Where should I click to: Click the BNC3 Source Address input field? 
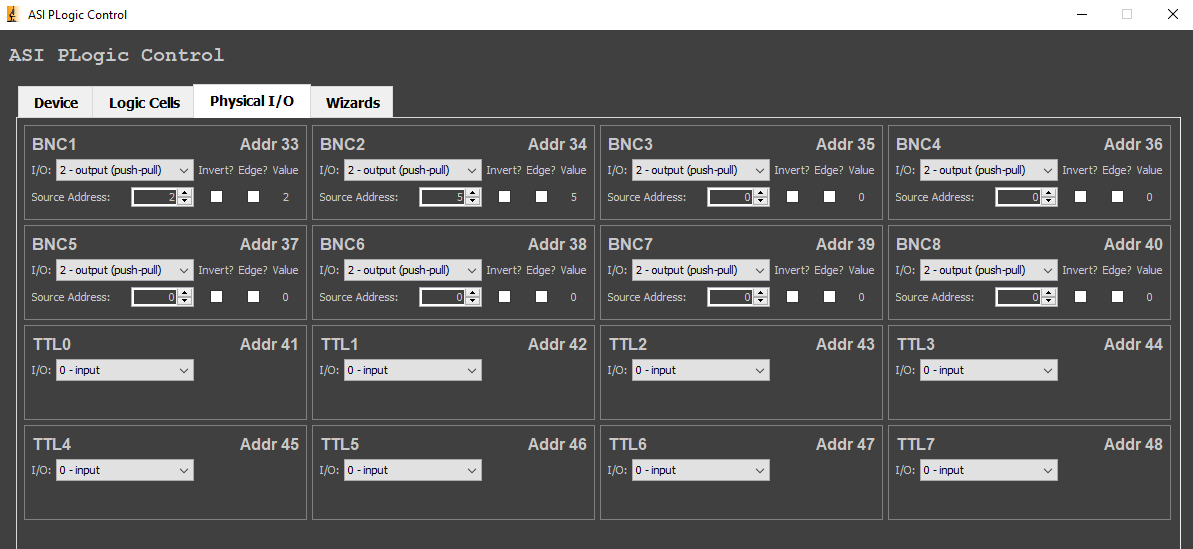point(730,197)
